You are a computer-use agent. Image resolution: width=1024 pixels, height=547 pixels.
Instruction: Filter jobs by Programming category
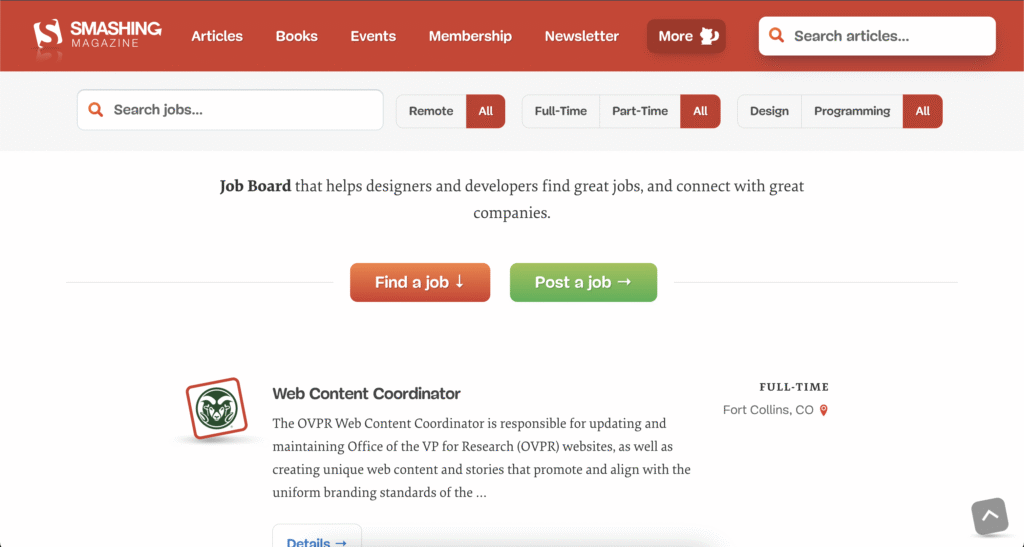pos(852,111)
